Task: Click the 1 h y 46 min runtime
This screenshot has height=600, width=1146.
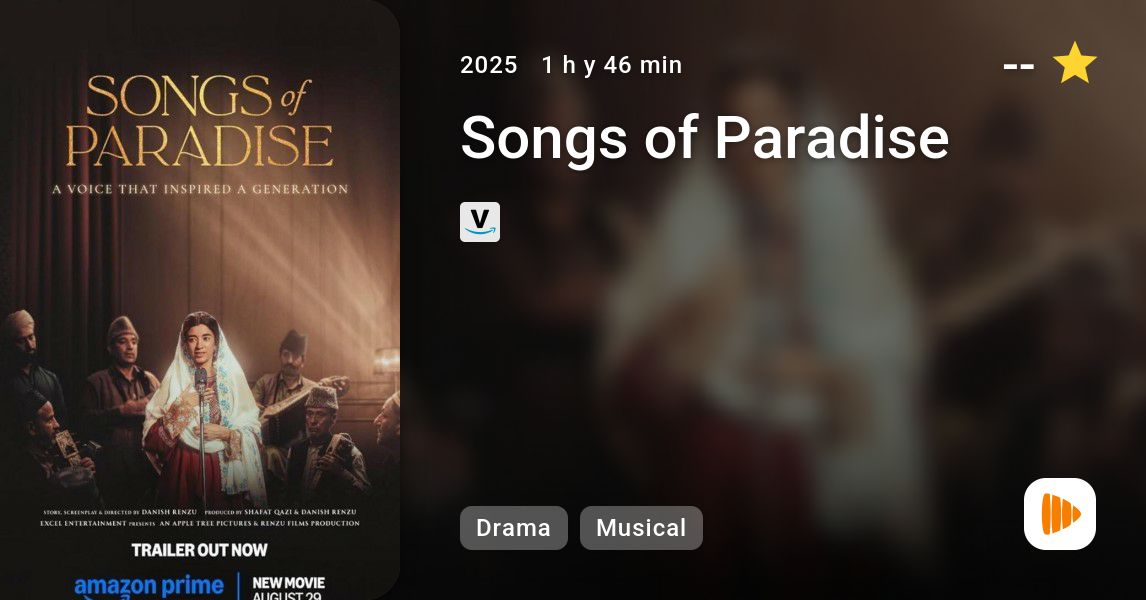Action: click(x=612, y=65)
